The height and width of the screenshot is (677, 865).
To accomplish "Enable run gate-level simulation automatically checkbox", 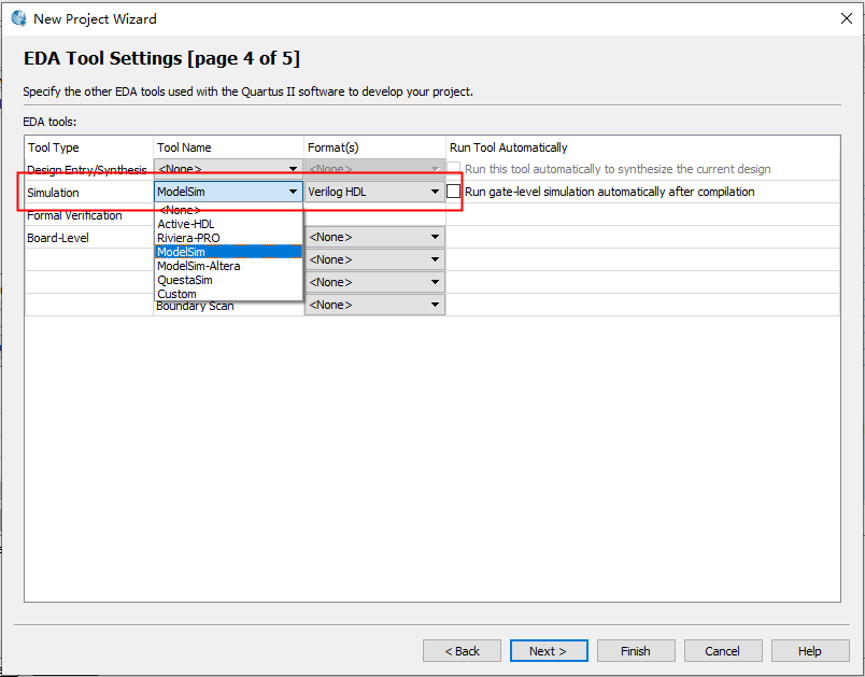I will click(454, 192).
